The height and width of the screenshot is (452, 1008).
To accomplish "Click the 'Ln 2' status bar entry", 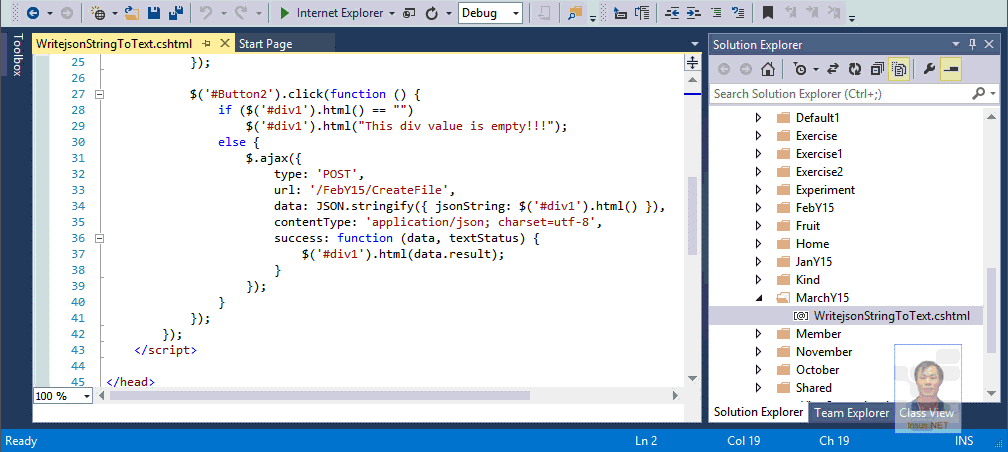I will (x=646, y=441).
